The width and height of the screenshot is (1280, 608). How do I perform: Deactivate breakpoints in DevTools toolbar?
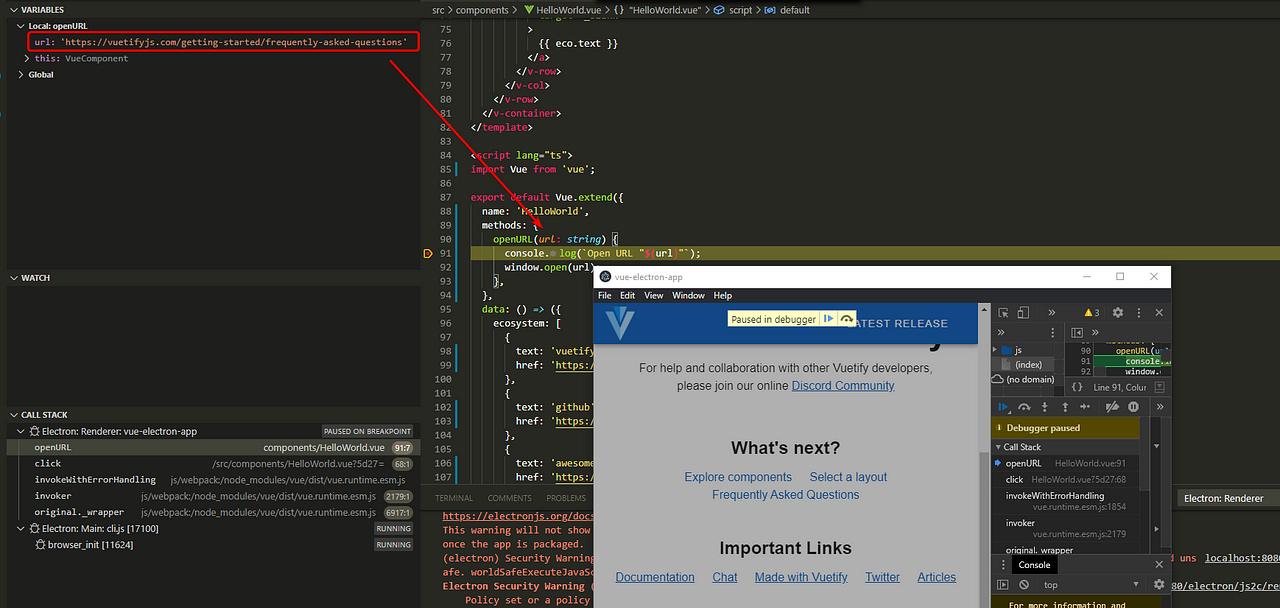point(1112,407)
